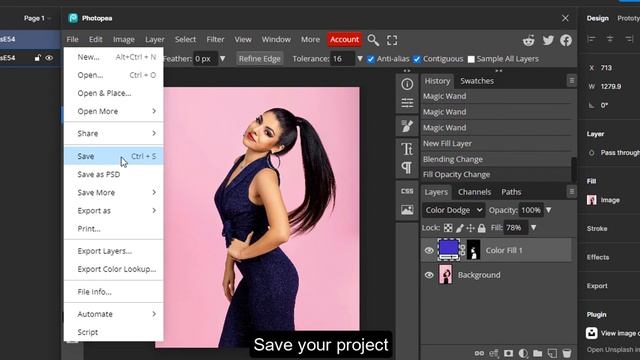This screenshot has width=640, height=360.
Task: Expand the Export as submenu
Action: point(114,211)
